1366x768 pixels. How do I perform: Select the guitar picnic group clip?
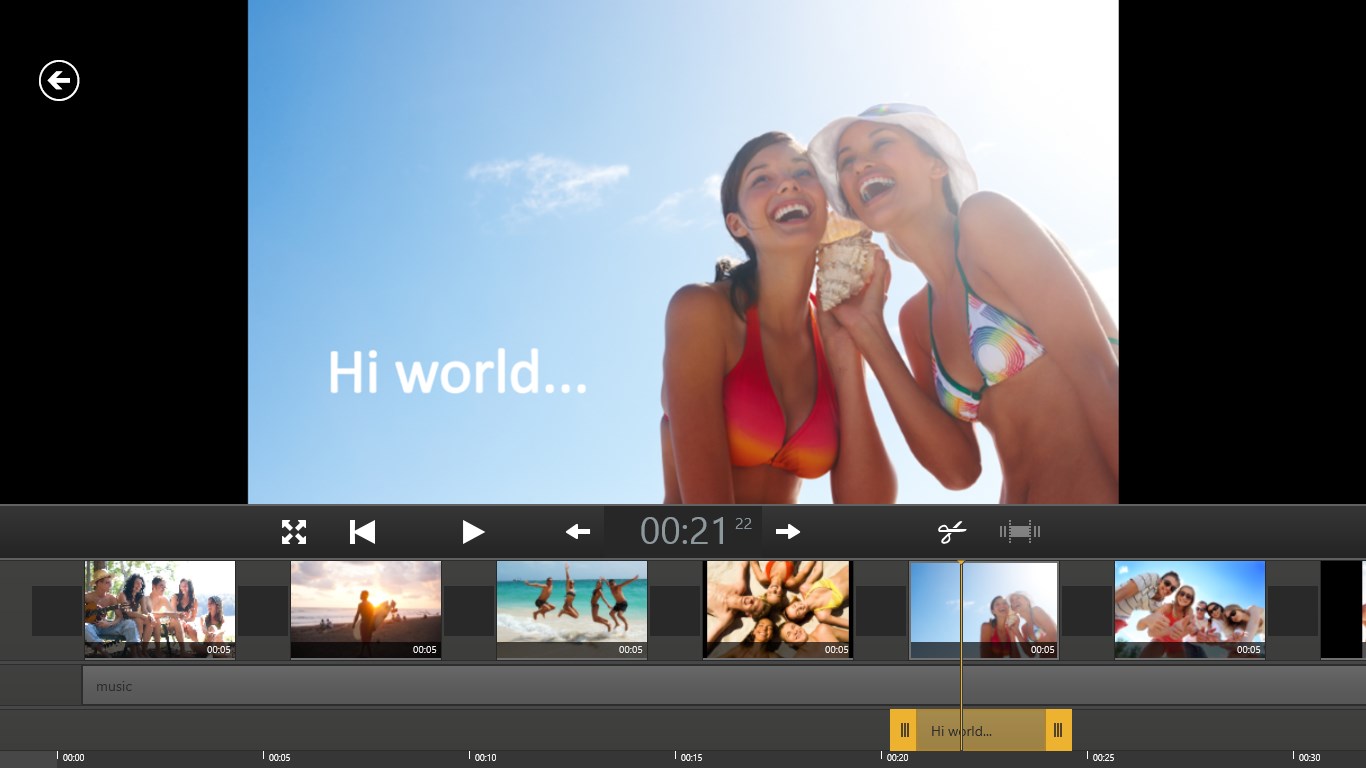coord(160,609)
